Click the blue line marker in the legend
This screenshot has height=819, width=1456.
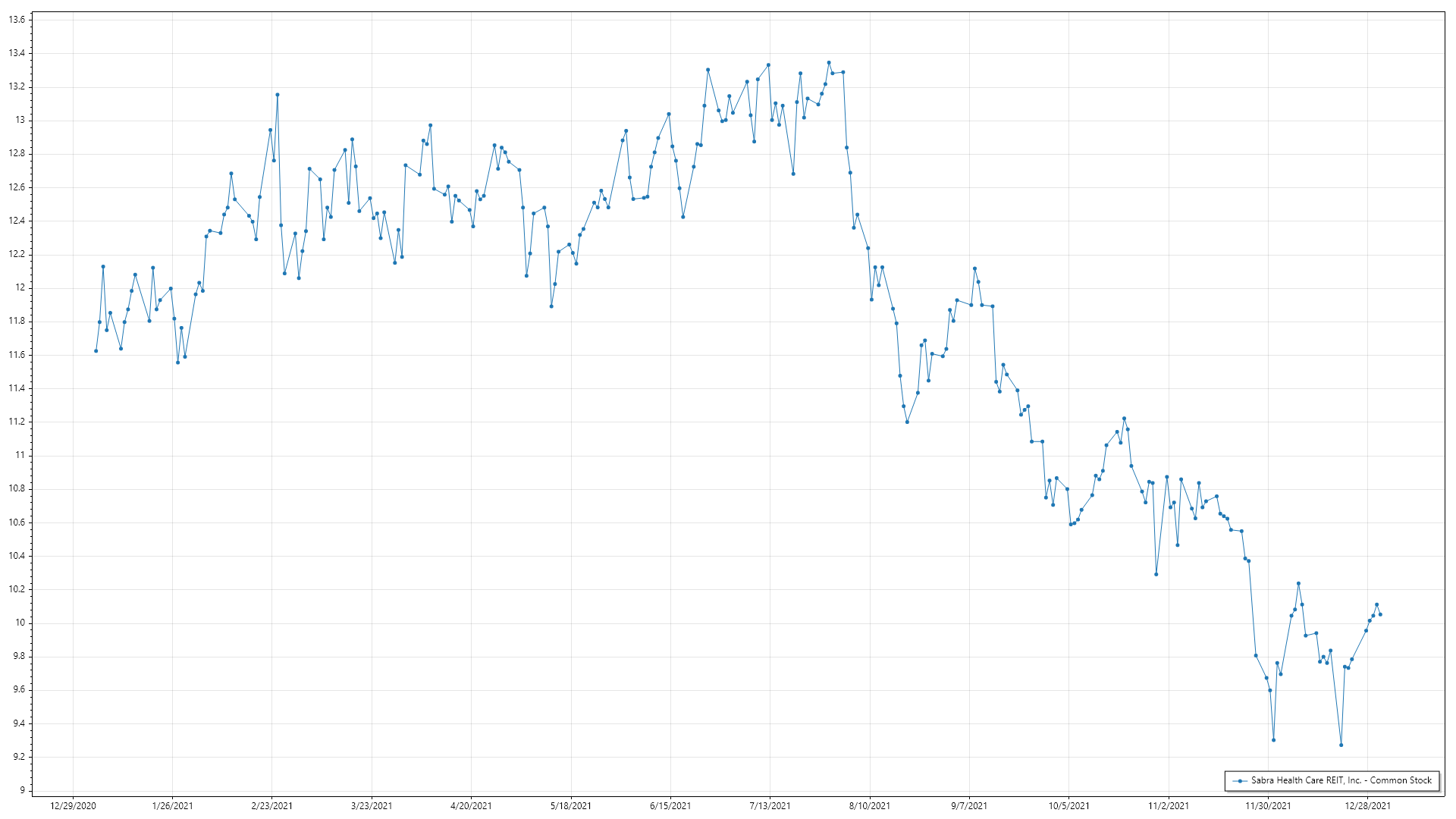pyautogui.click(x=1240, y=780)
